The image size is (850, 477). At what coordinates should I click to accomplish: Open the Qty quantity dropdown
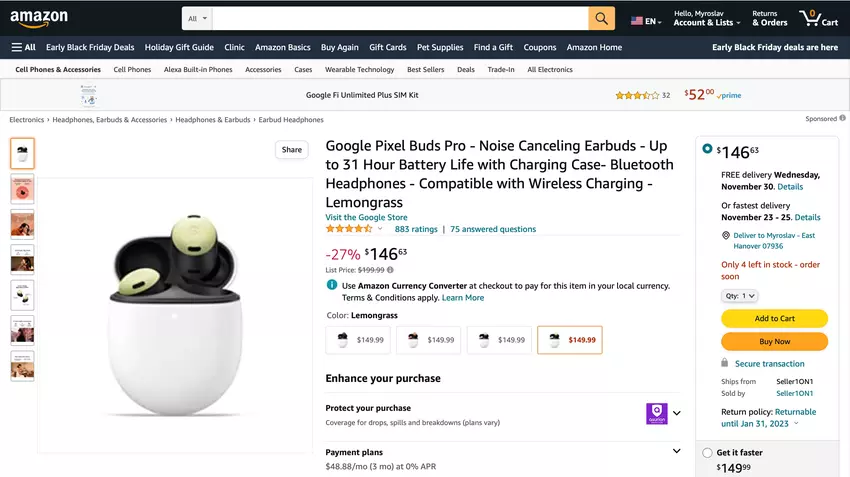tap(739, 296)
